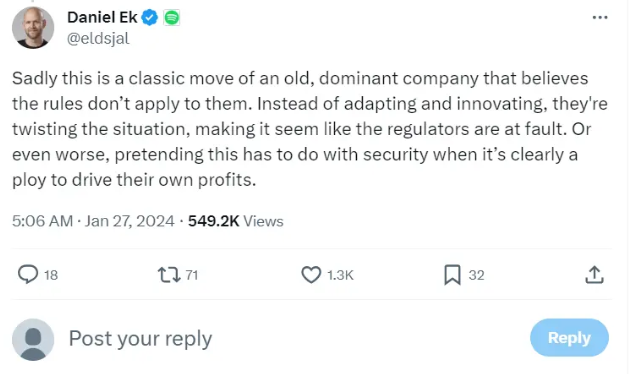Click the gray default user avatar
Image resolution: width=643 pixels, height=374 pixels.
pos(33,340)
